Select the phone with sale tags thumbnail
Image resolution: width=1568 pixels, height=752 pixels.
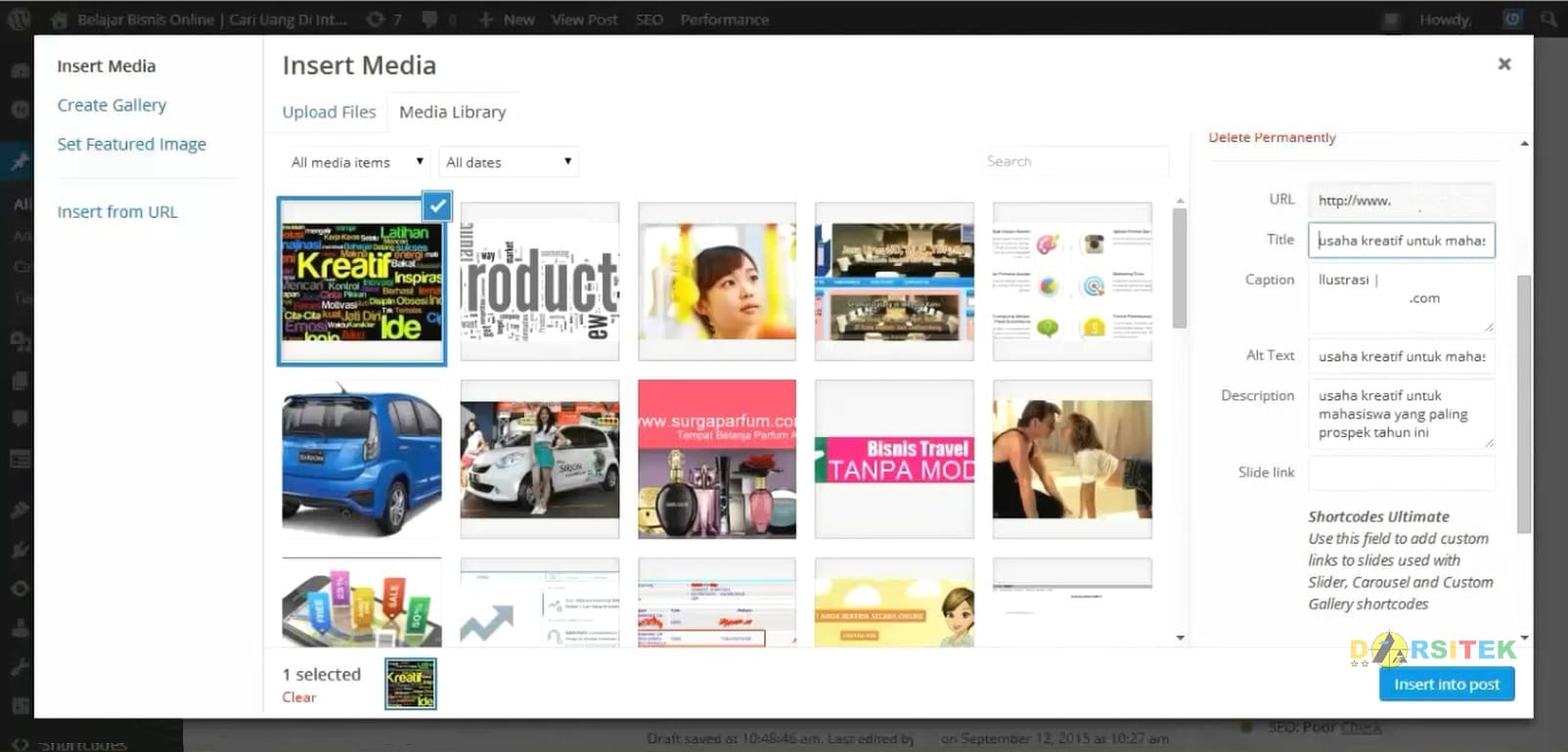[x=362, y=602]
